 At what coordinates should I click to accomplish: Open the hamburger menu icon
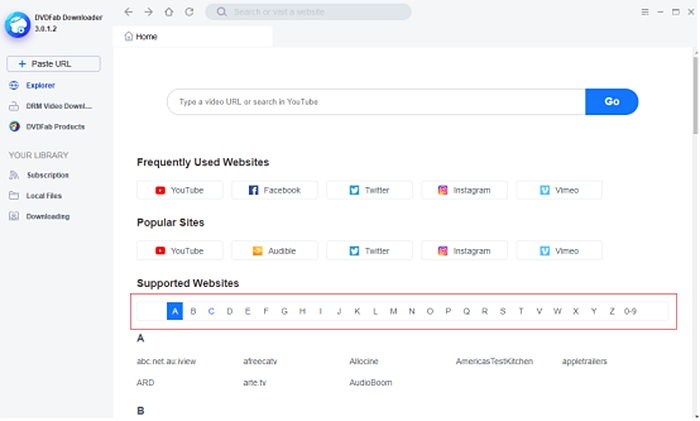(645, 12)
